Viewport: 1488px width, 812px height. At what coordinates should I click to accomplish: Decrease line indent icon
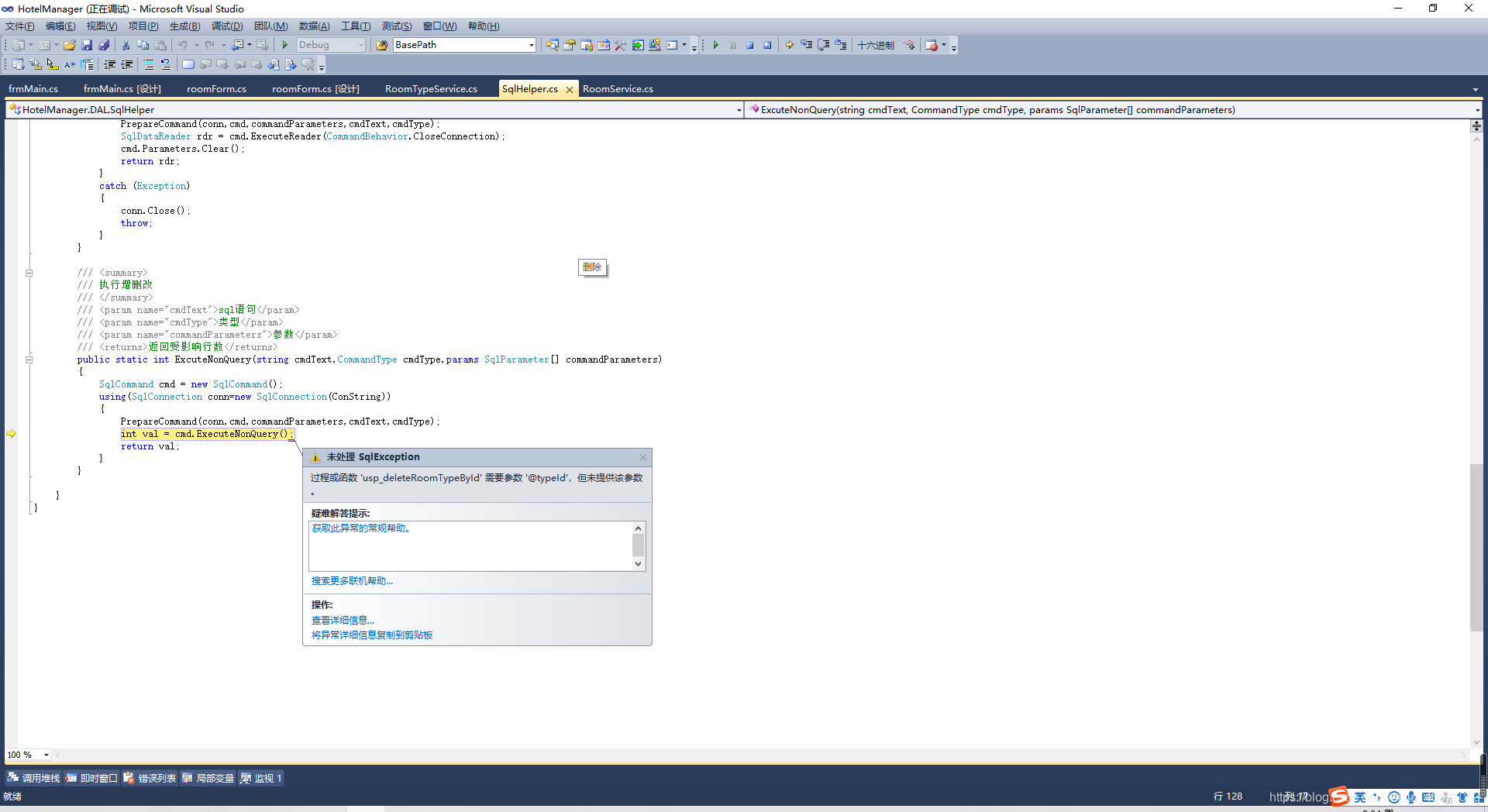110,65
